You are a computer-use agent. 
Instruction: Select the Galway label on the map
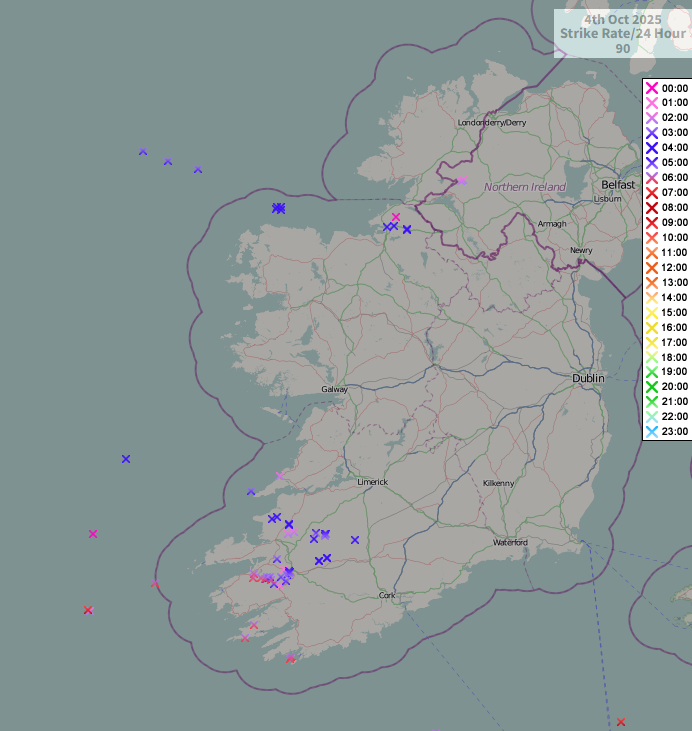pos(334,389)
